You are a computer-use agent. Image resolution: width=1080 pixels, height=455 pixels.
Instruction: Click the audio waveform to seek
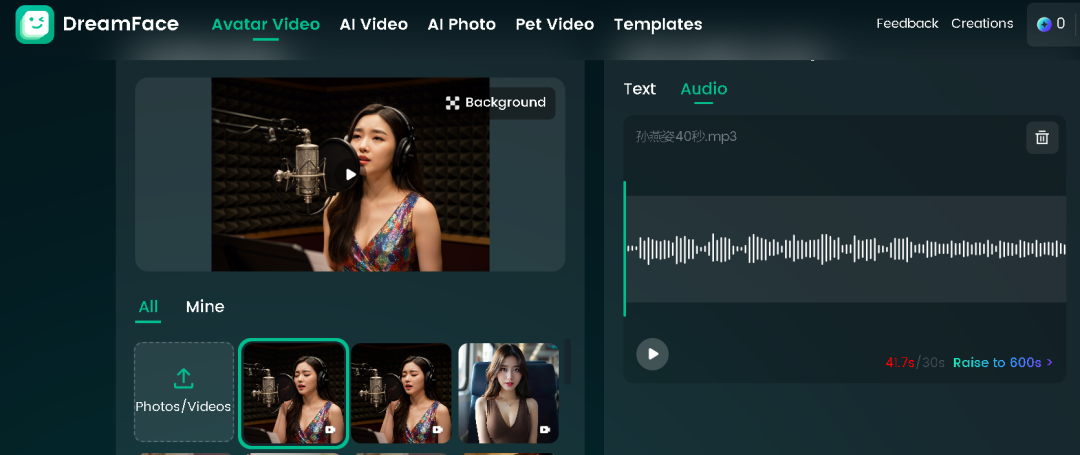tap(845, 249)
